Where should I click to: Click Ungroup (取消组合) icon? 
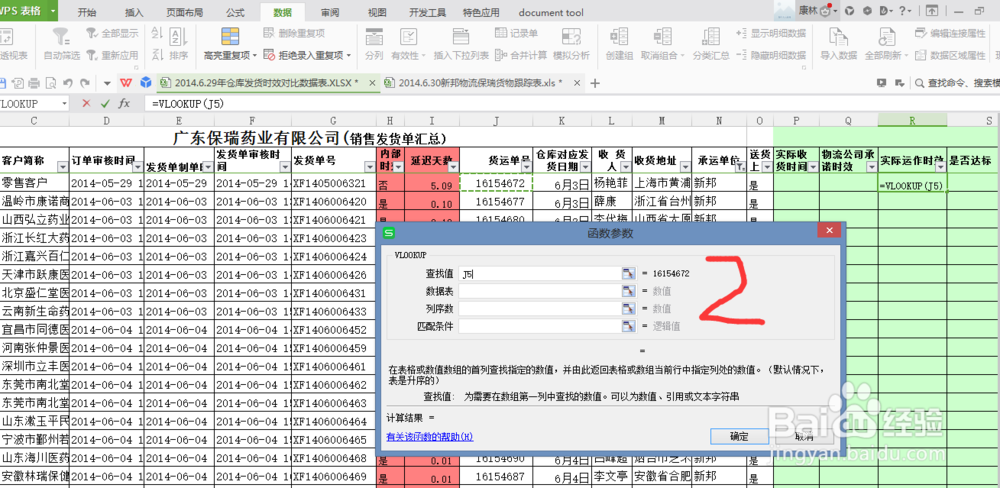(663, 37)
